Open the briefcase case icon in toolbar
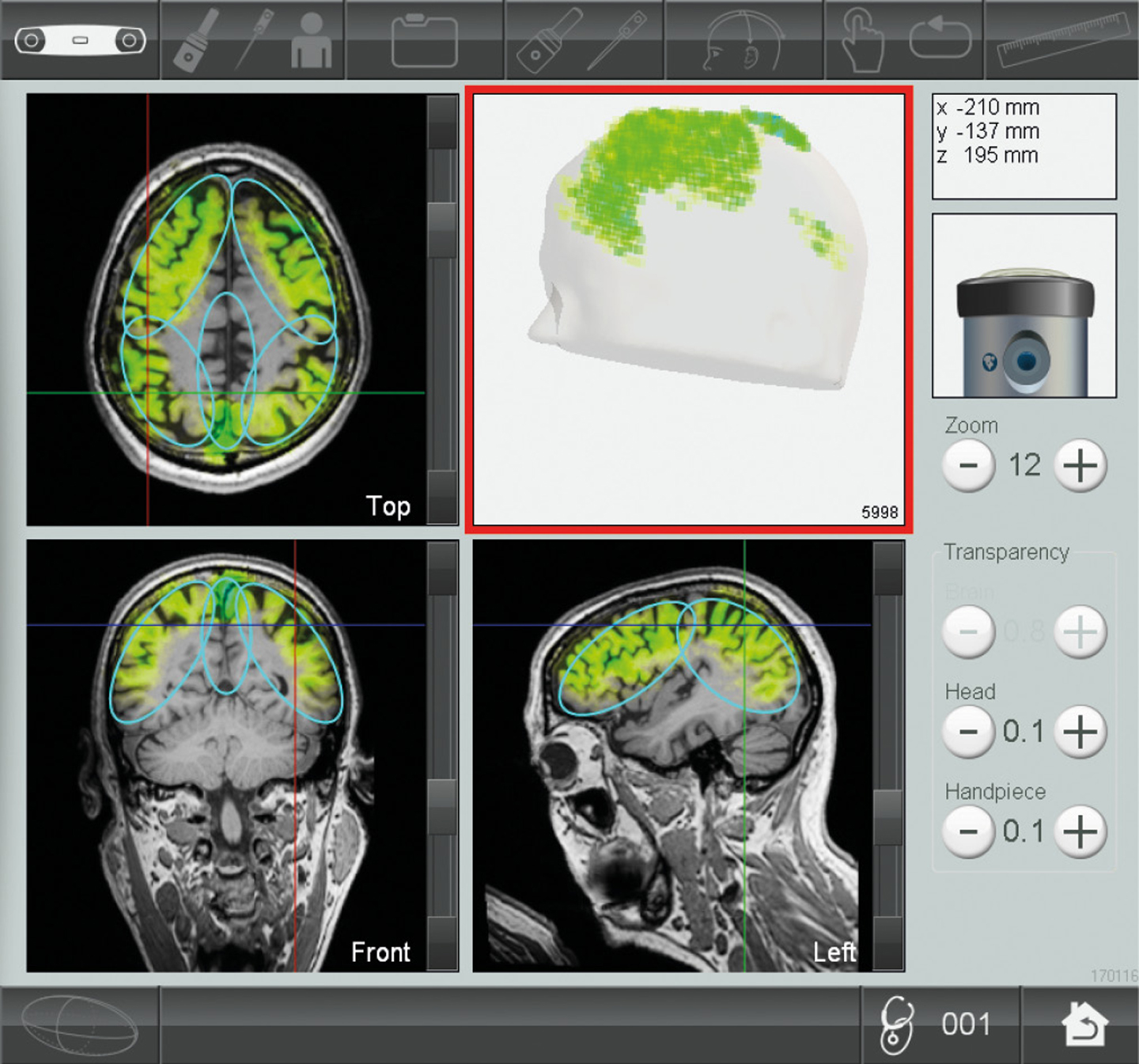Viewport: 1139px width, 1064px height. click(x=425, y=40)
